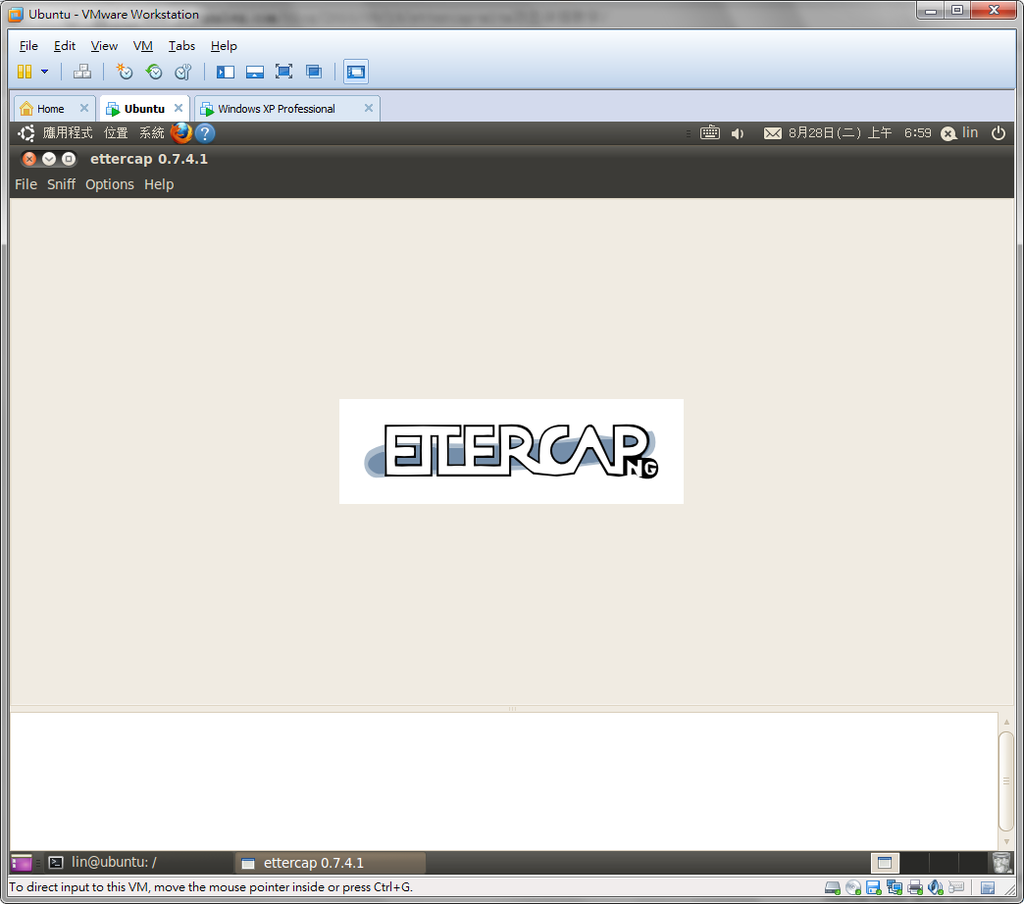Click the log pane vertical scrollbar
The width and height of the screenshot is (1024, 904).
(x=1006, y=781)
